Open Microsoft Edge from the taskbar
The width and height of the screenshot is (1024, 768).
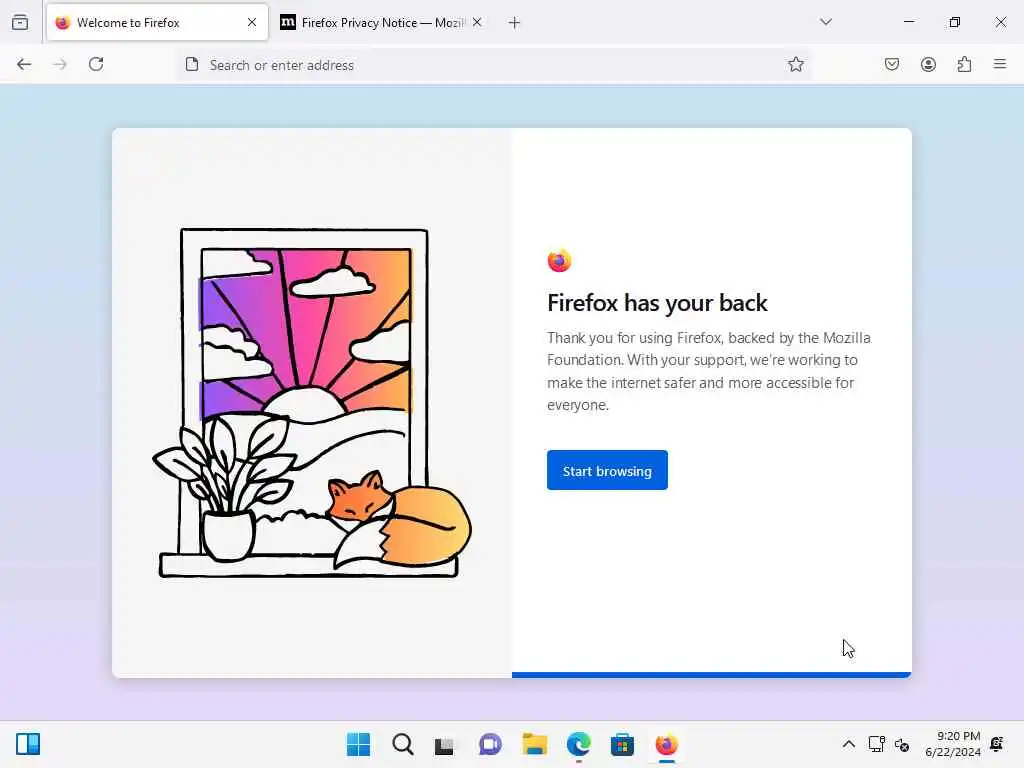tap(579, 744)
